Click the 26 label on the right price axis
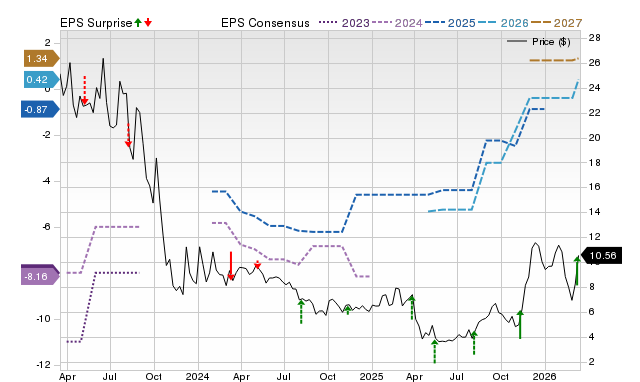 [595, 63]
